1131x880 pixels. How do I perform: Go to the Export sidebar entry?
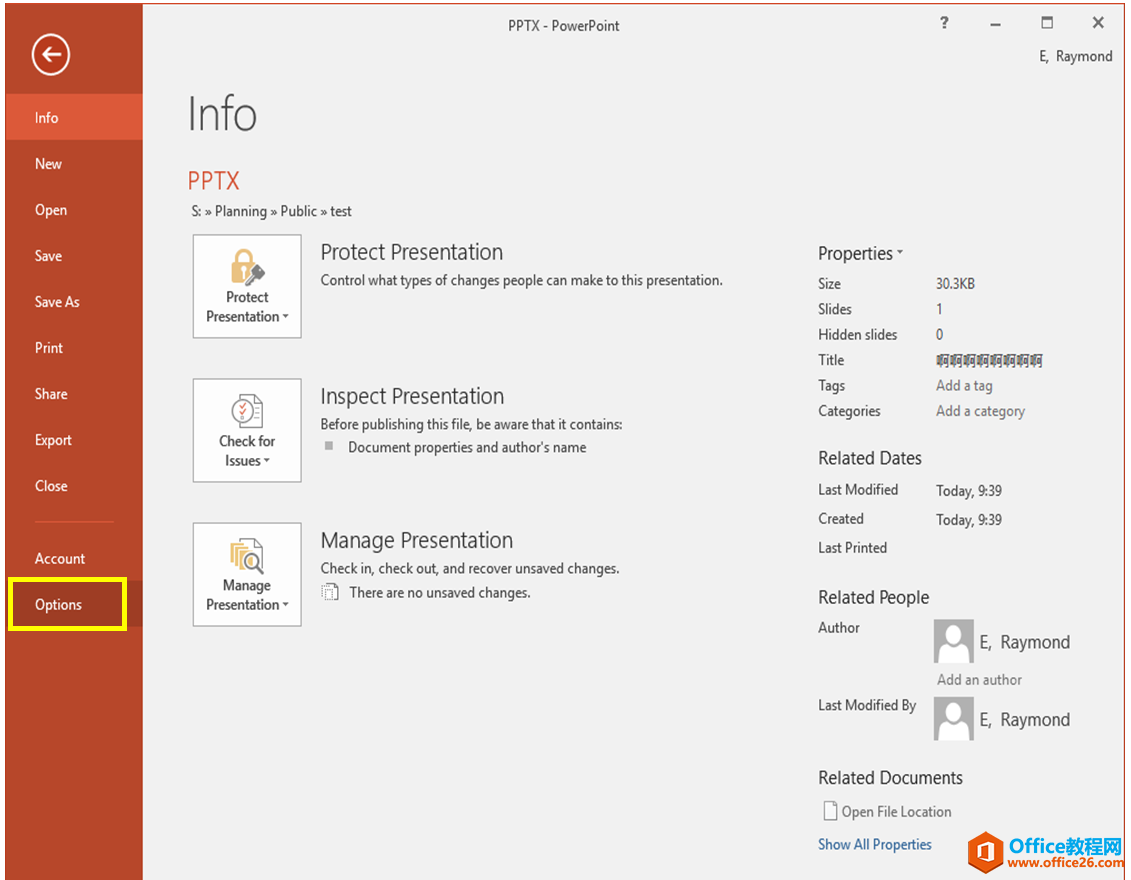(53, 440)
